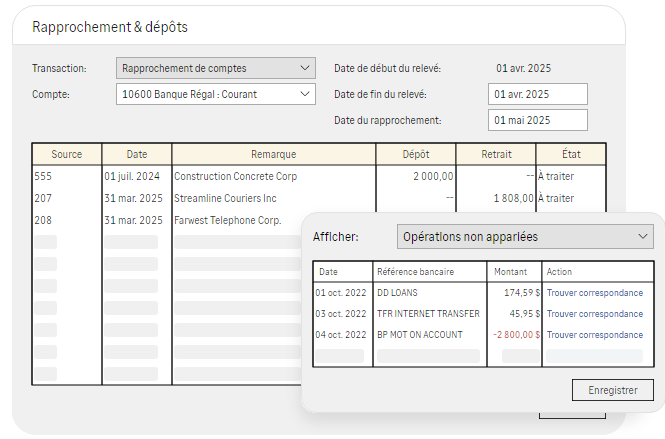The height and width of the screenshot is (439, 665).
Task: Click the État column header
Action: [571, 154]
